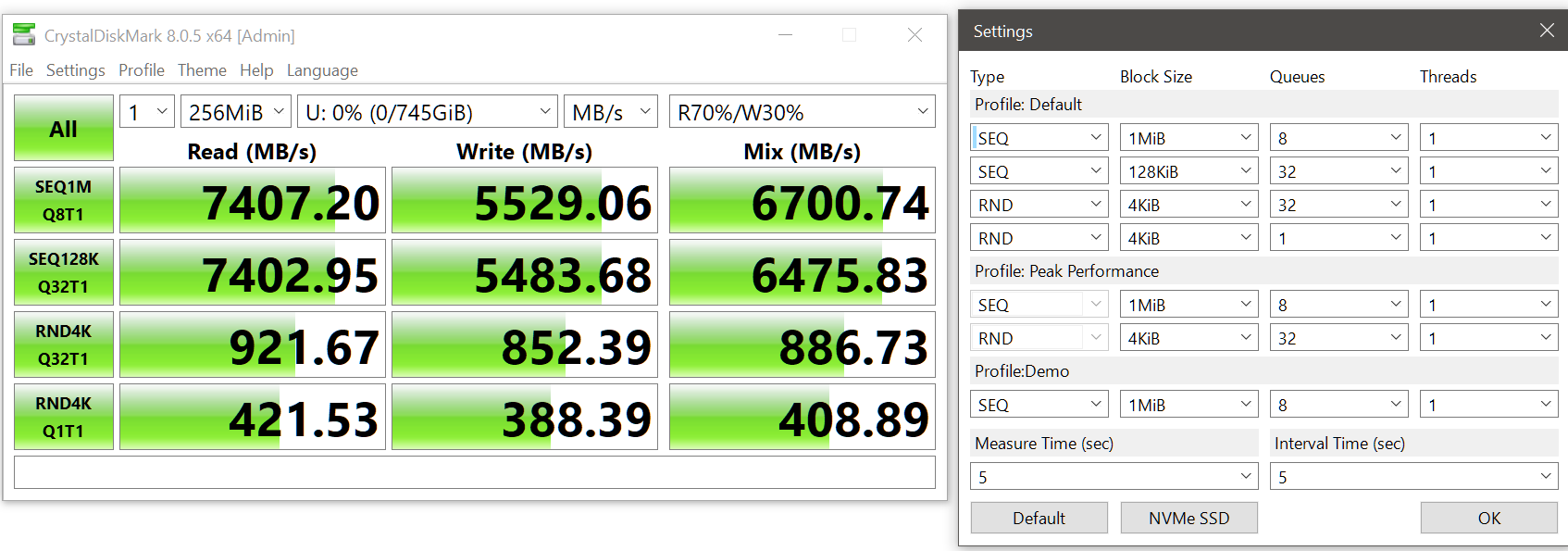Open the drive selector U: 0% (0/745GiB)
1568x551 pixels.
[427, 112]
